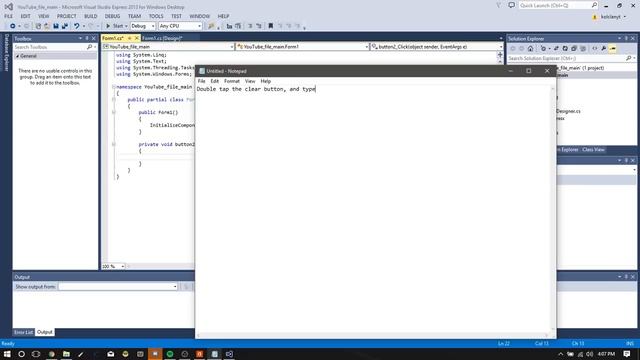640x360 pixels.
Task: Click View Code icon in Solution Explorer
Action: [x=595, y=49]
